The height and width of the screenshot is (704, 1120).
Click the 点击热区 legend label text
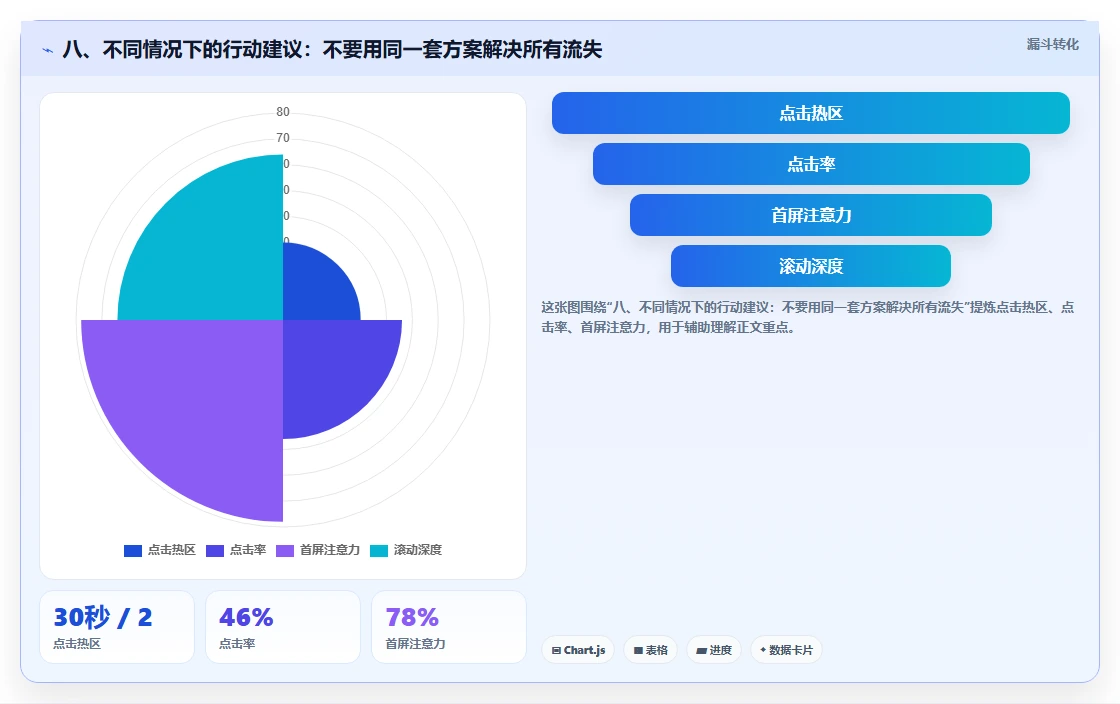[x=171, y=550]
